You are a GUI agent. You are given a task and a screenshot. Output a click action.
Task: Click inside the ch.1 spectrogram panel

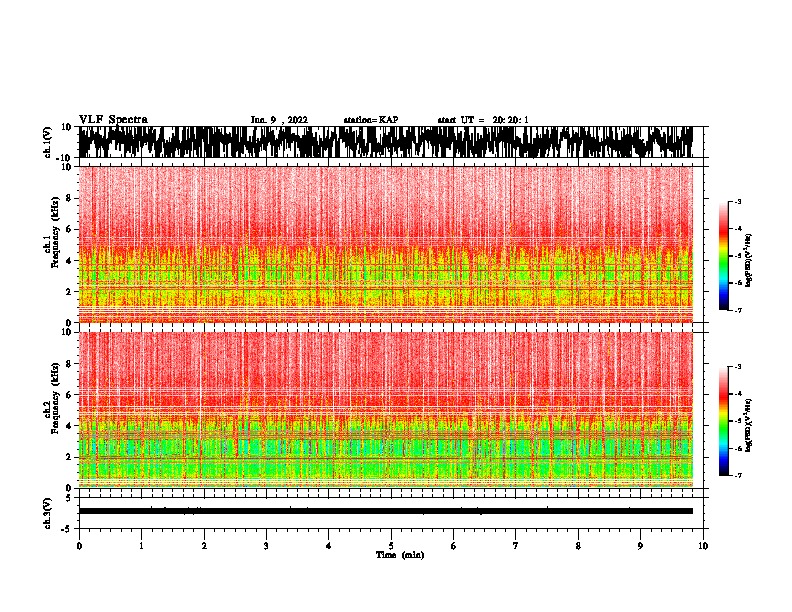(385, 244)
